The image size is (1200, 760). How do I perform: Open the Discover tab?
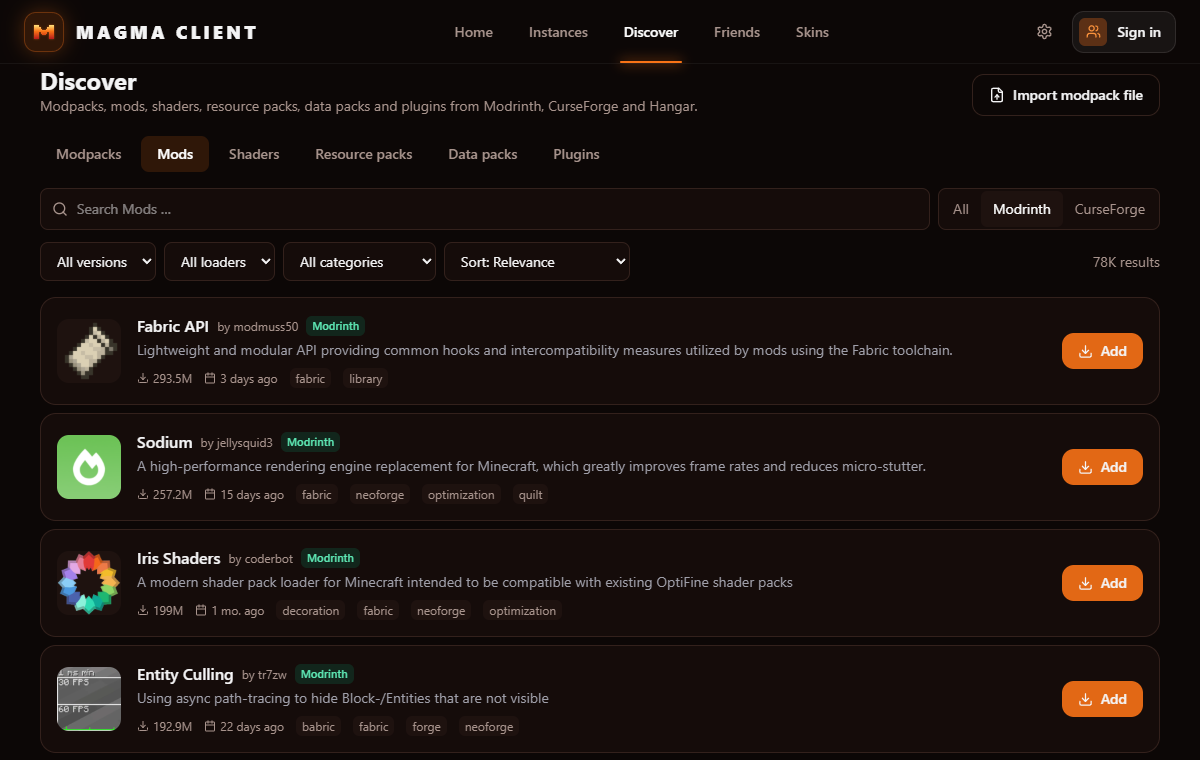pos(651,32)
